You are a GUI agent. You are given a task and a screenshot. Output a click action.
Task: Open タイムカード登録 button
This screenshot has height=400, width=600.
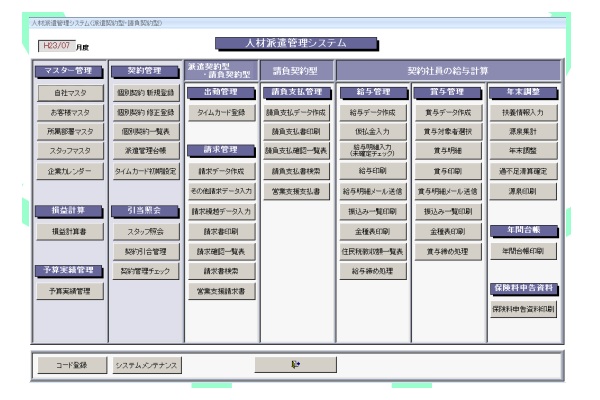click(x=221, y=113)
